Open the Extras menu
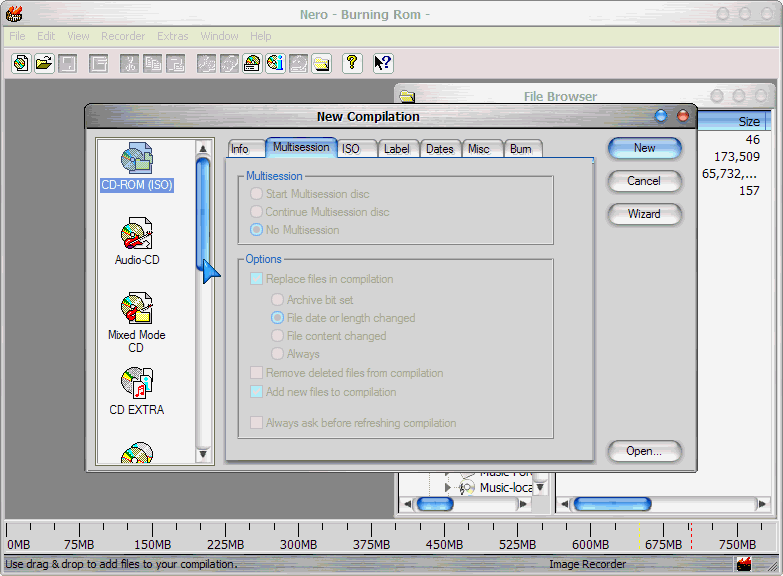 [x=173, y=36]
